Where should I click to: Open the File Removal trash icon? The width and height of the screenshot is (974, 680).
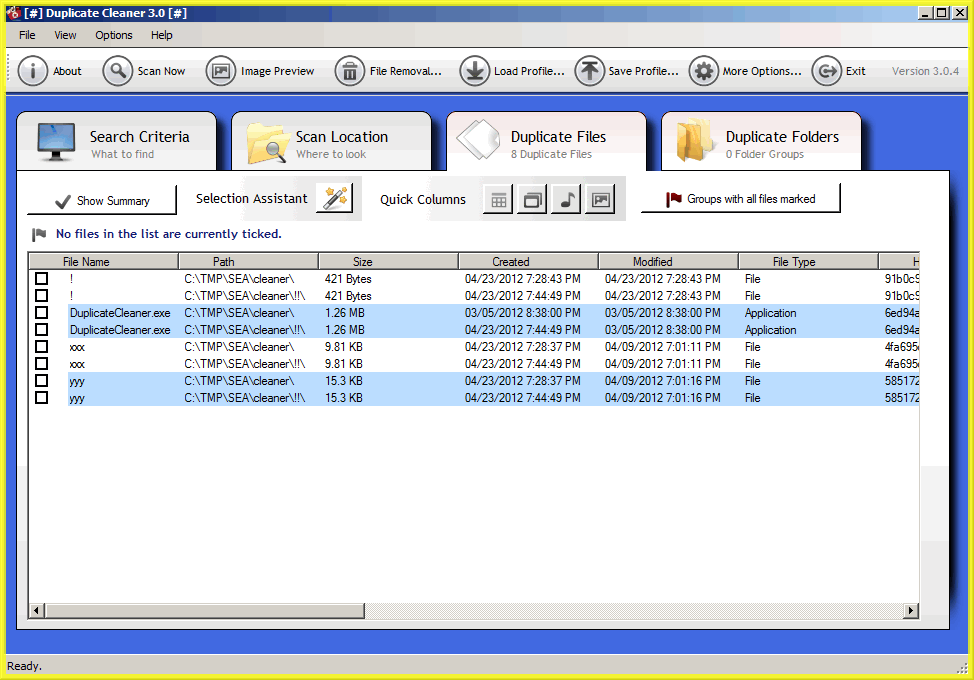point(350,71)
